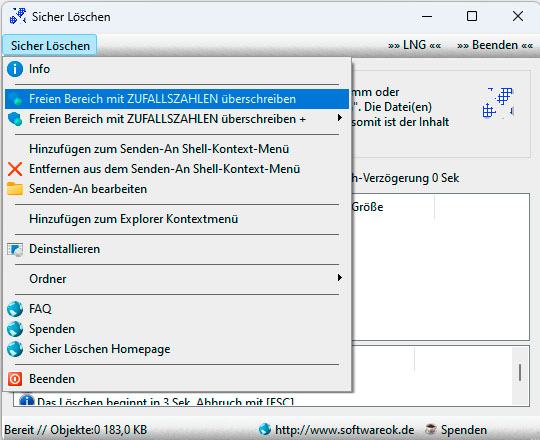Choose Info from the menu

pos(177,69)
